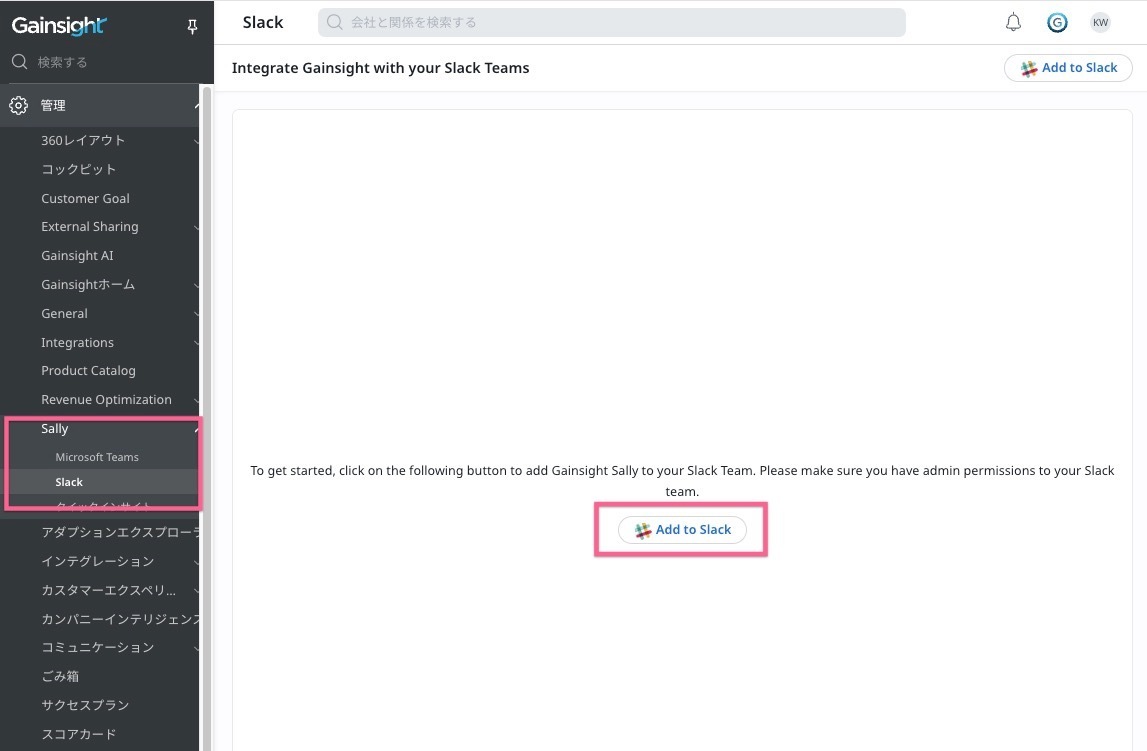
Task: Click the blue G circle icon
Action: point(1057,23)
